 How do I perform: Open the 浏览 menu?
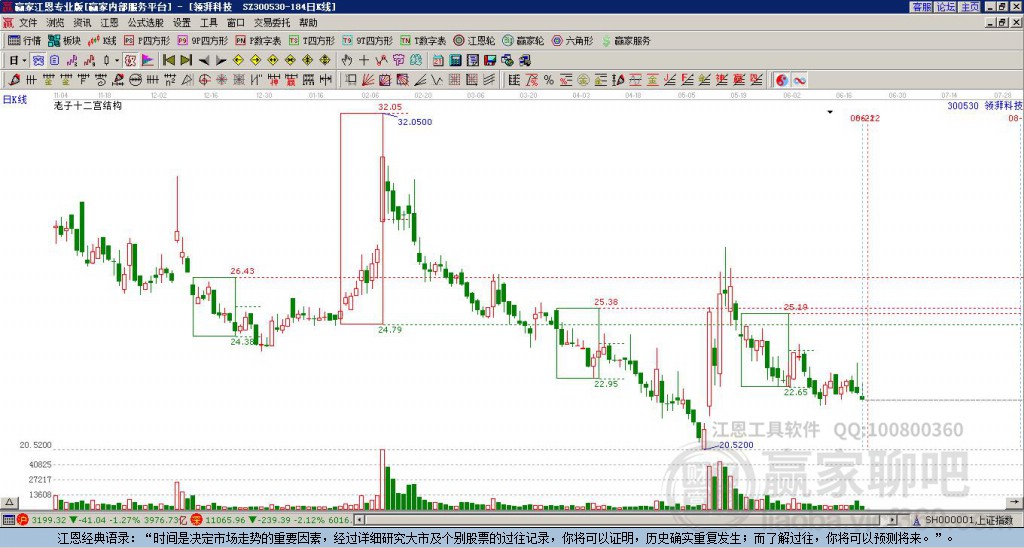pyautogui.click(x=56, y=23)
